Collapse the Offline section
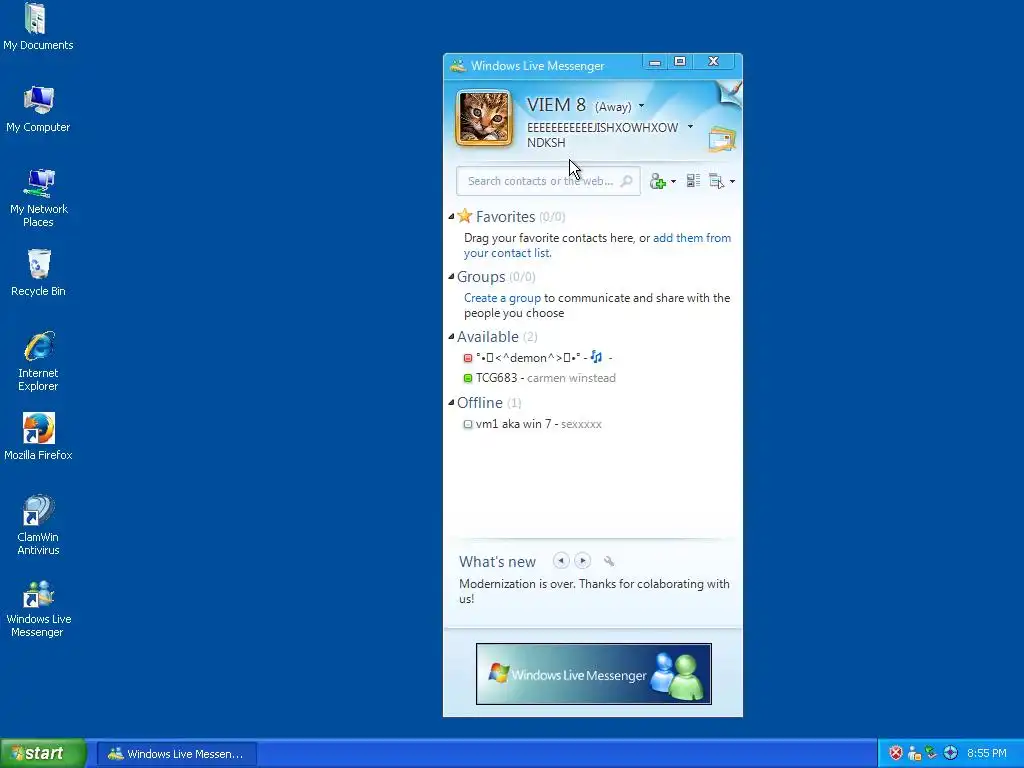Image resolution: width=1024 pixels, height=768 pixels. tap(451, 402)
